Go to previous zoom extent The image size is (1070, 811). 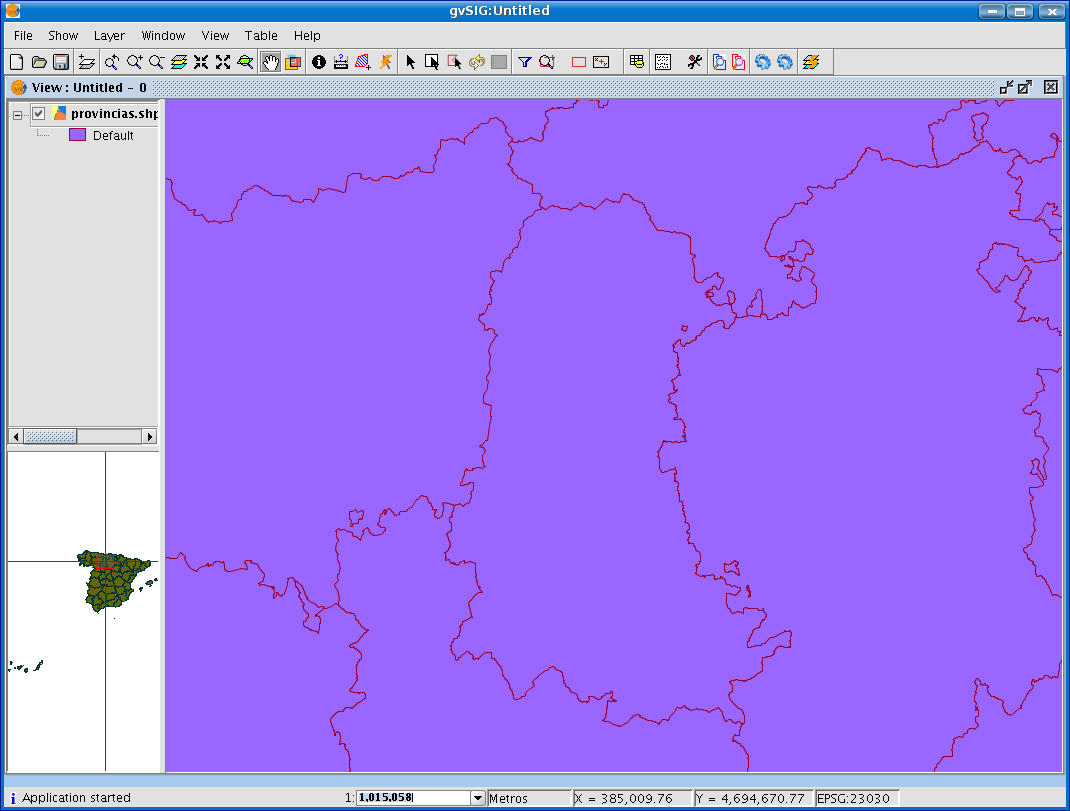coord(112,62)
